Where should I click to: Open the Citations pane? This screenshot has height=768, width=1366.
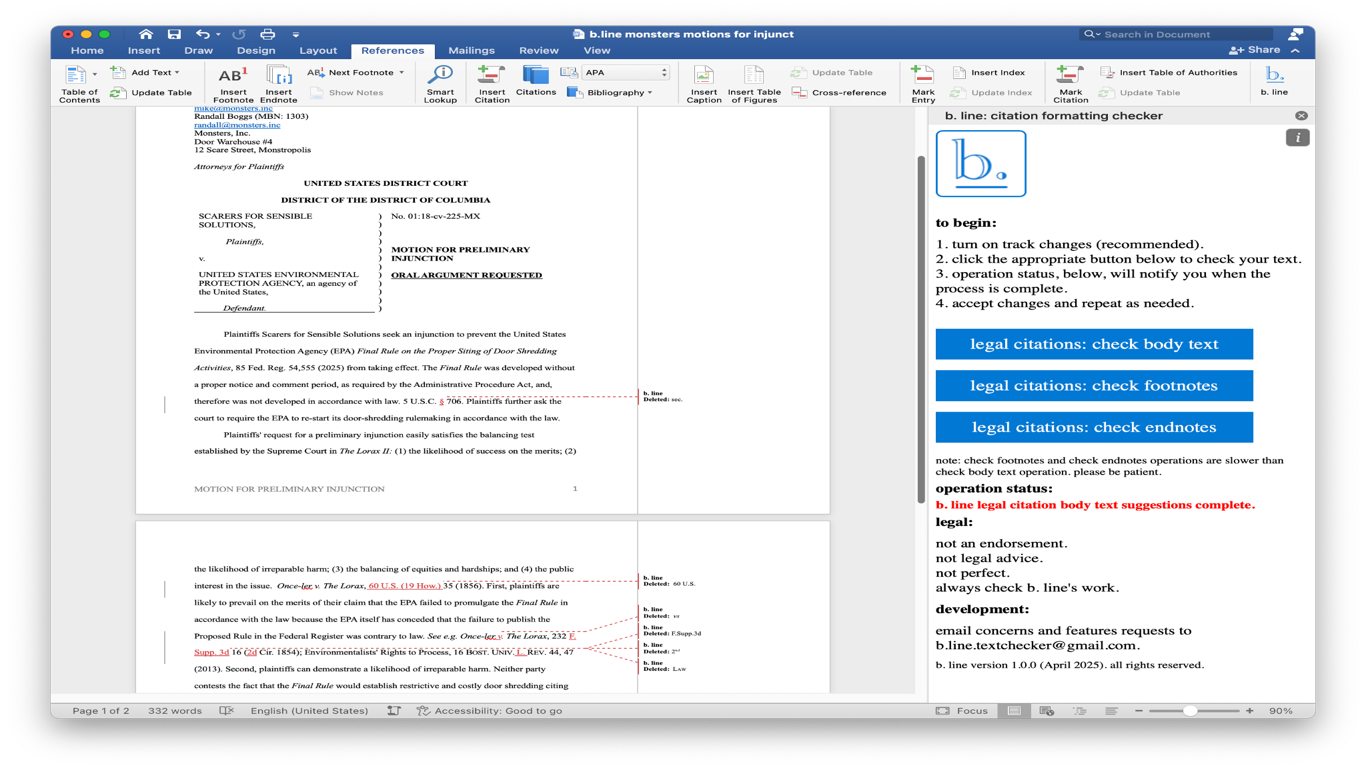[536, 82]
